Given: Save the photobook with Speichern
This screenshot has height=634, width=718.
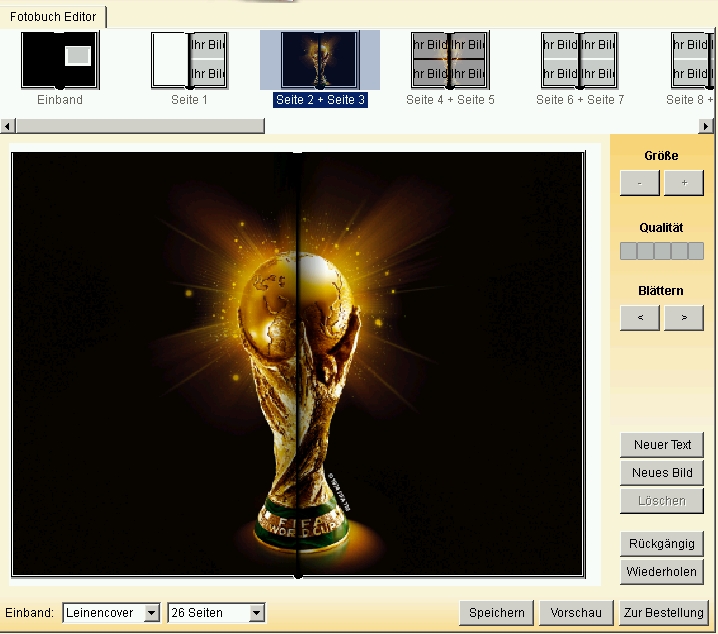Looking at the screenshot, I should coord(496,613).
